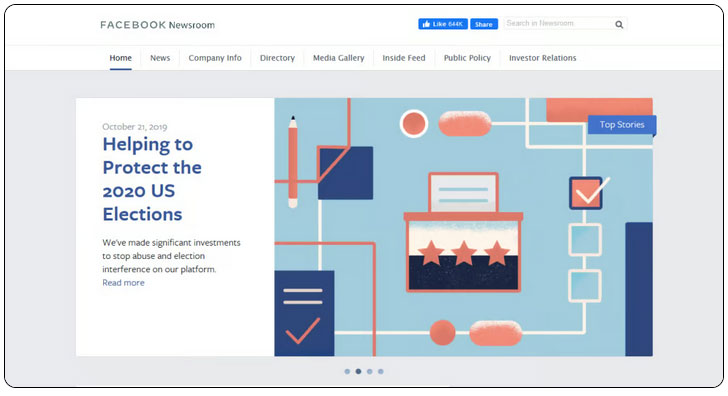Click the Facebook Like button
728x396 pixels.
(x=443, y=24)
